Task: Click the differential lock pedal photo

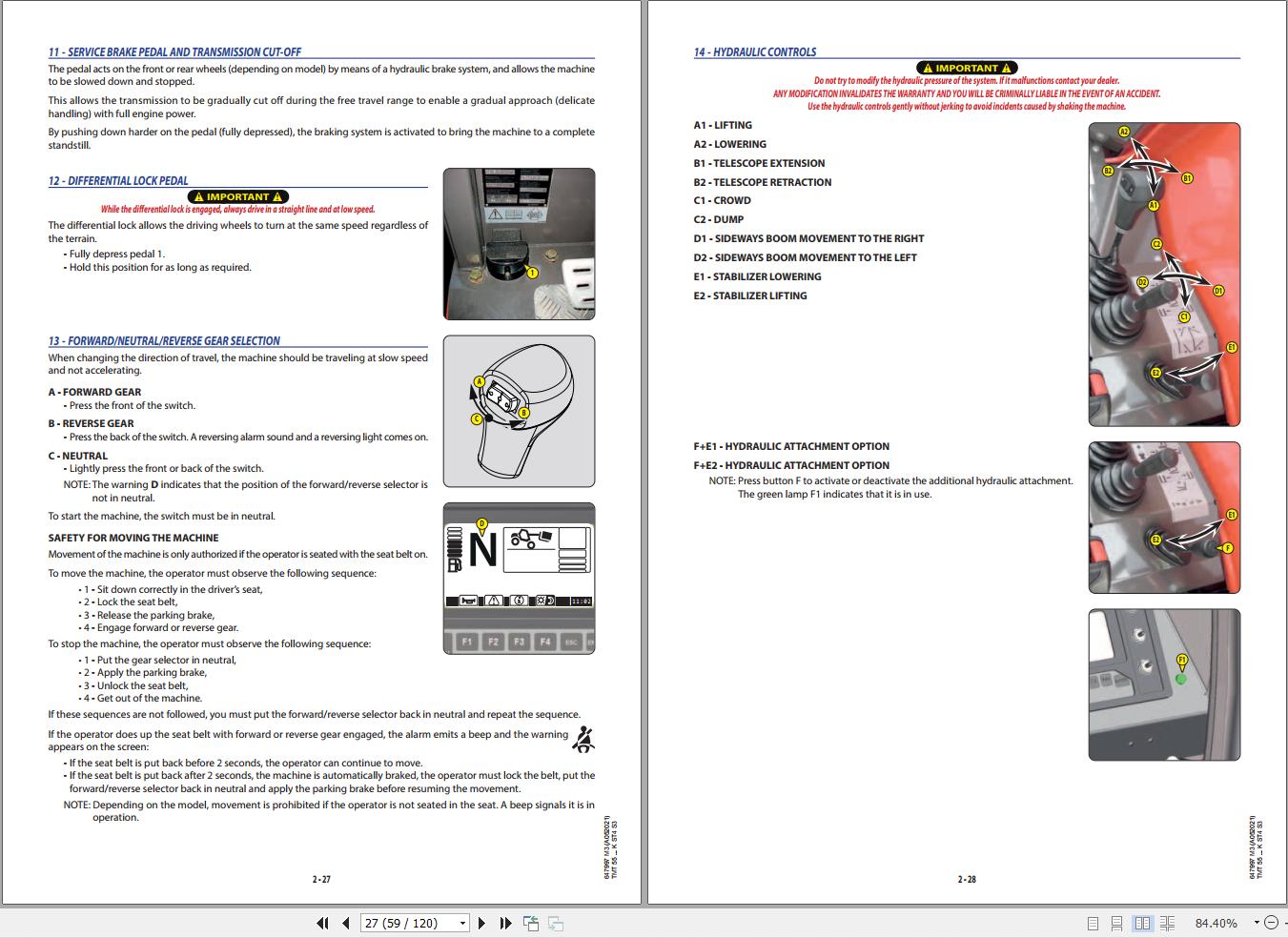Action: click(x=519, y=243)
